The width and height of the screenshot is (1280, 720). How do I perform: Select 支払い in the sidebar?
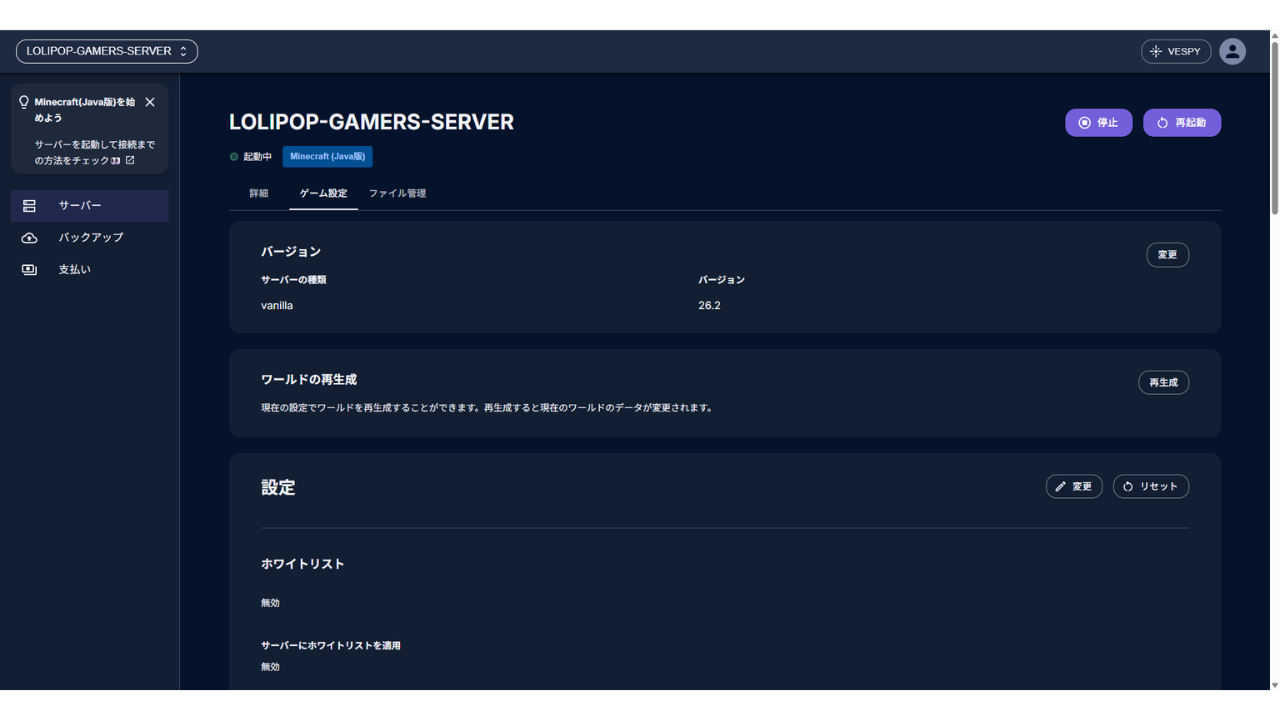[x=89, y=269]
